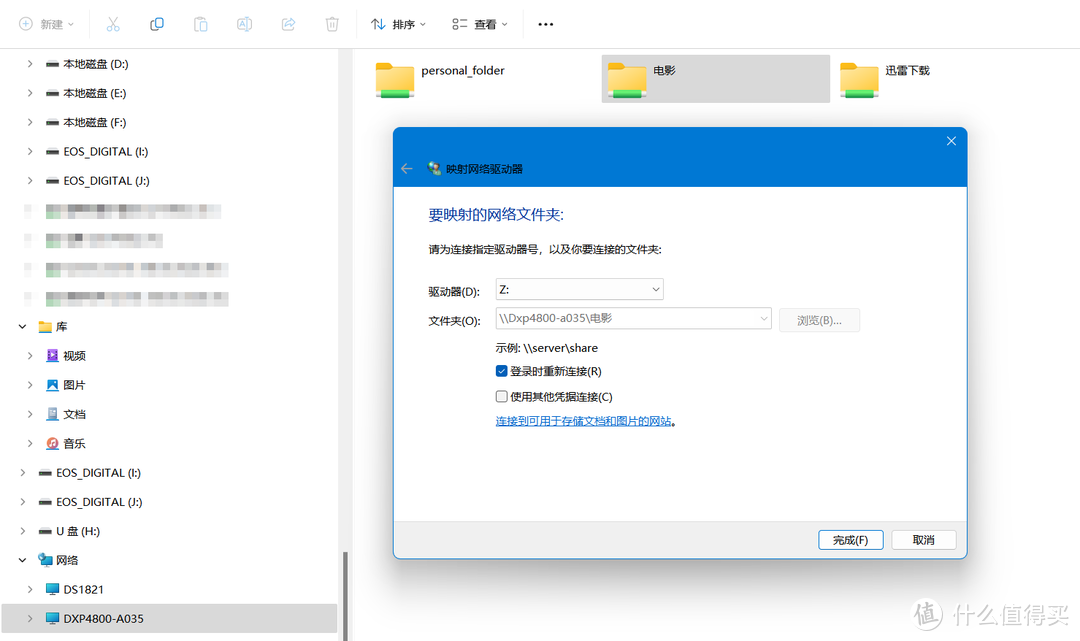Click the Share icon in the toolbar
Viewport: 1080px width, 641px height.
pyautogui.click(x=288, y=23)
